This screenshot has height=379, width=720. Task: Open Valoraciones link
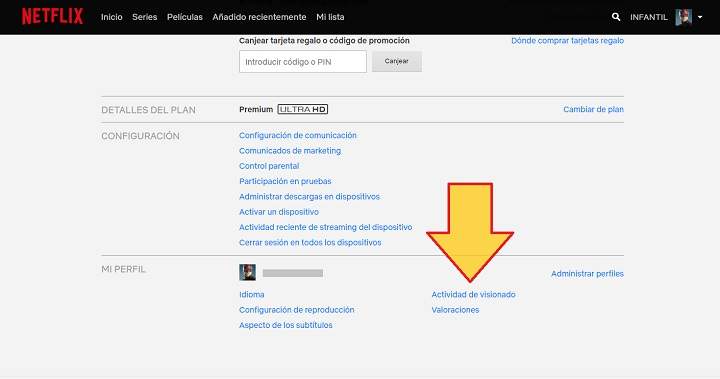(455, 310)
